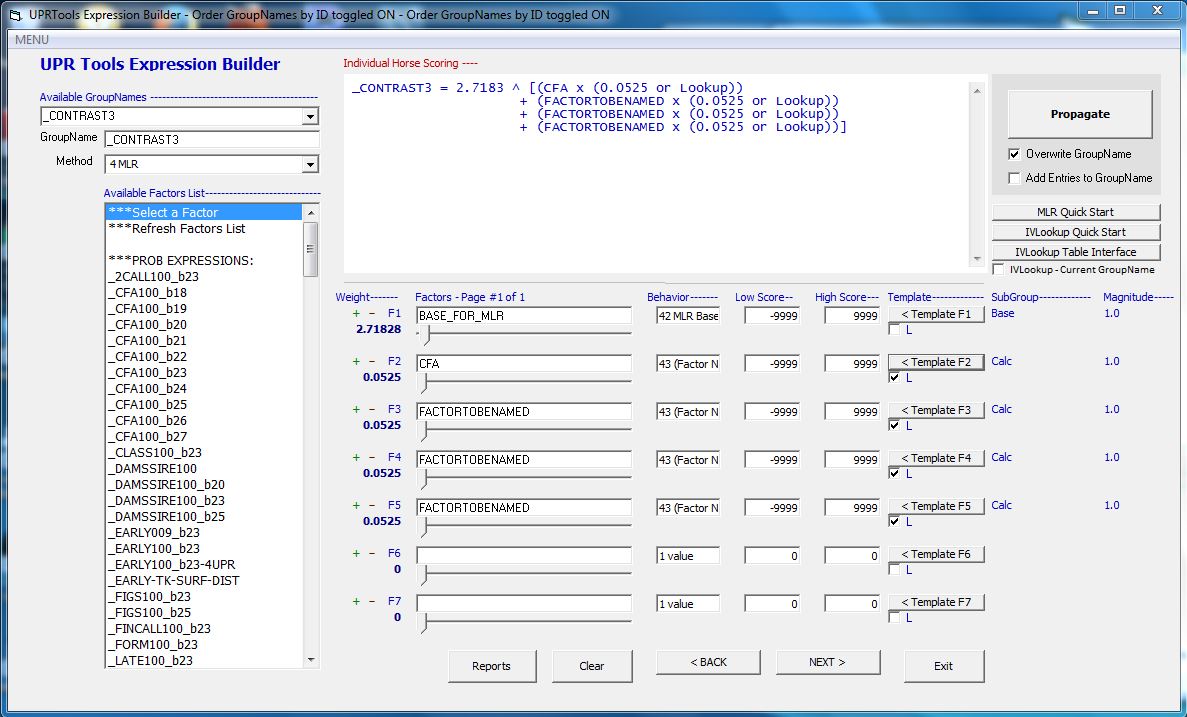Click the F6 weight slider handle
Screen dimensions: 1187x717
point(425,575)
